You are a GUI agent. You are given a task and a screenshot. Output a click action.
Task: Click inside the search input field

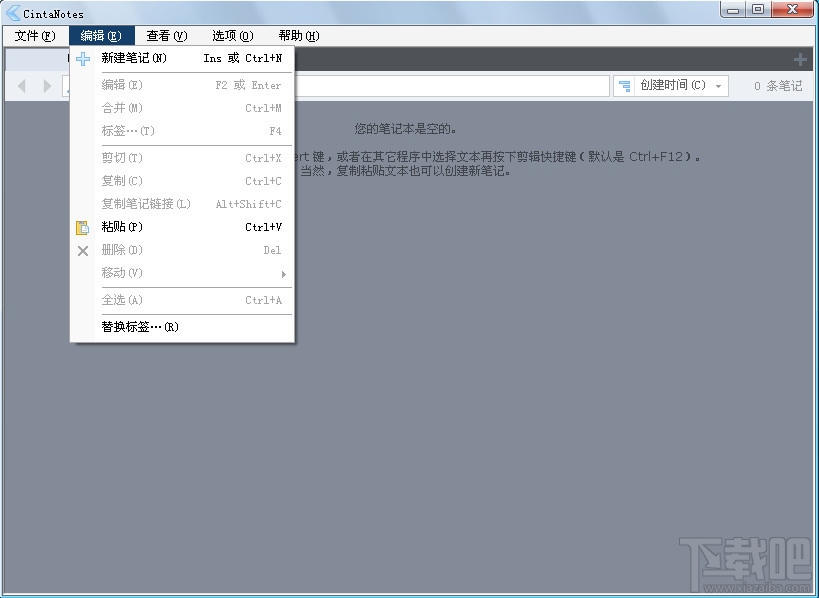coord(450,85)
